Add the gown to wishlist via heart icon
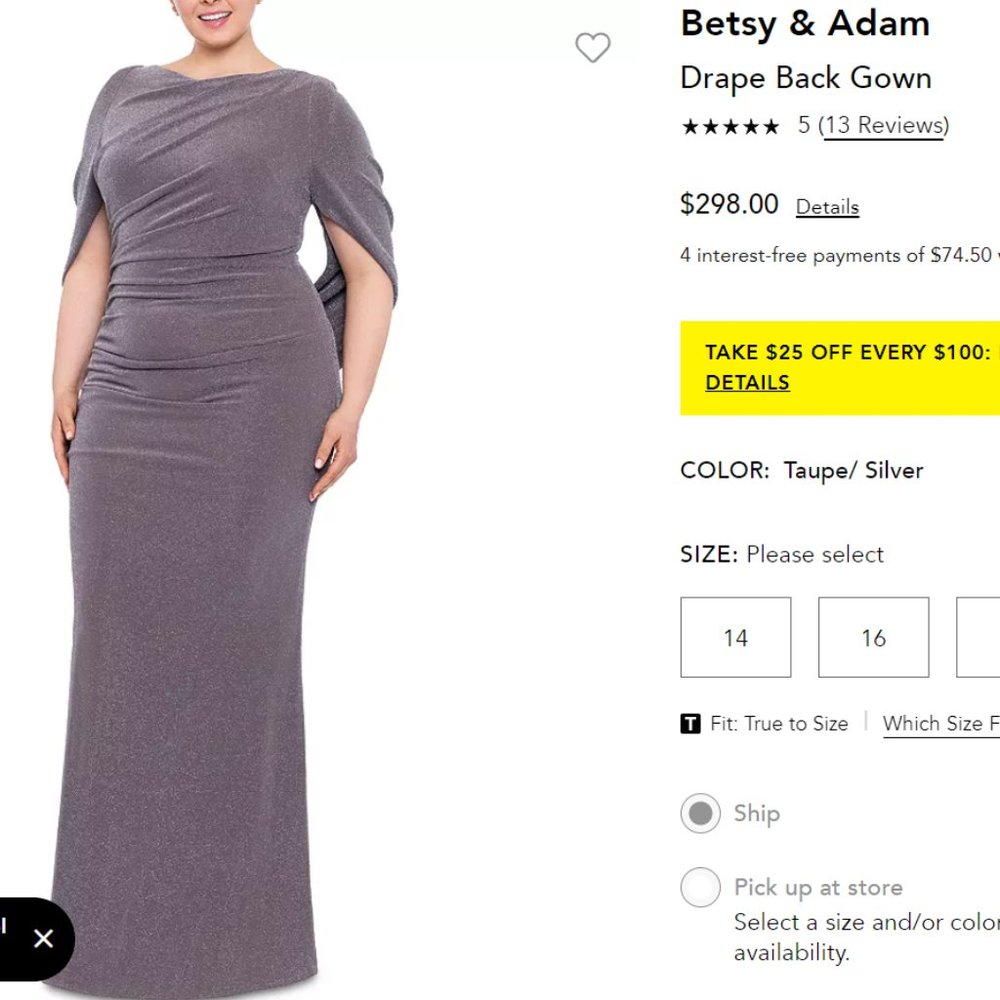Image resolution: width=1000 pixels, height=1000 pixels. pyautogui.click(x=594, y=47)
